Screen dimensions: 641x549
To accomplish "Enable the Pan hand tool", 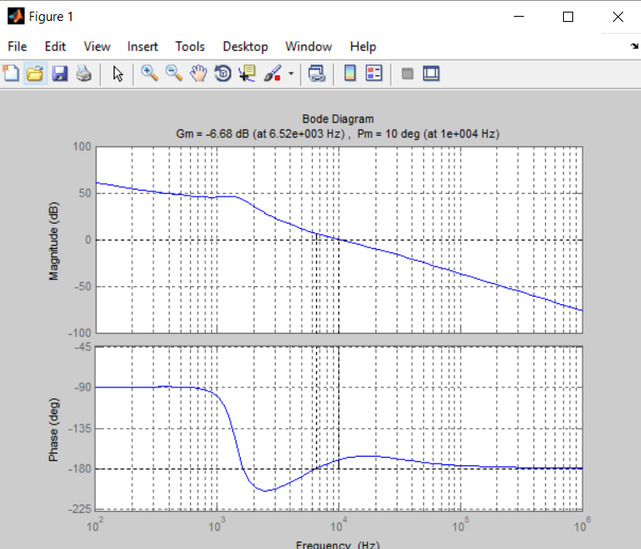I will point(198,73).
